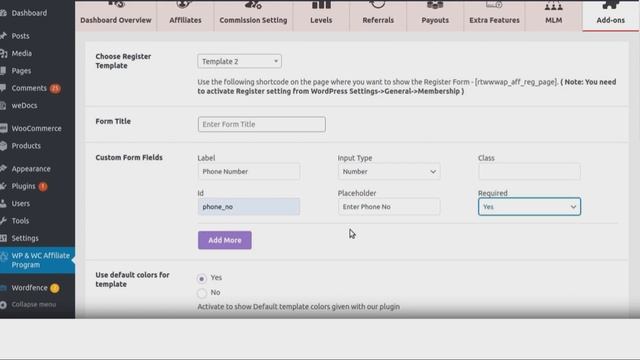Click the Id field containing phone_no

click(x=249, y=207)
